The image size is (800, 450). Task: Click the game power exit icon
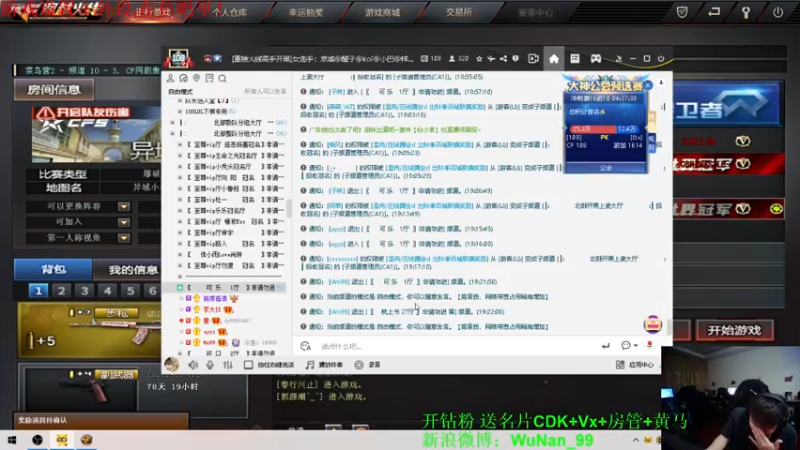pyautogui.click(x=778, y=12)
